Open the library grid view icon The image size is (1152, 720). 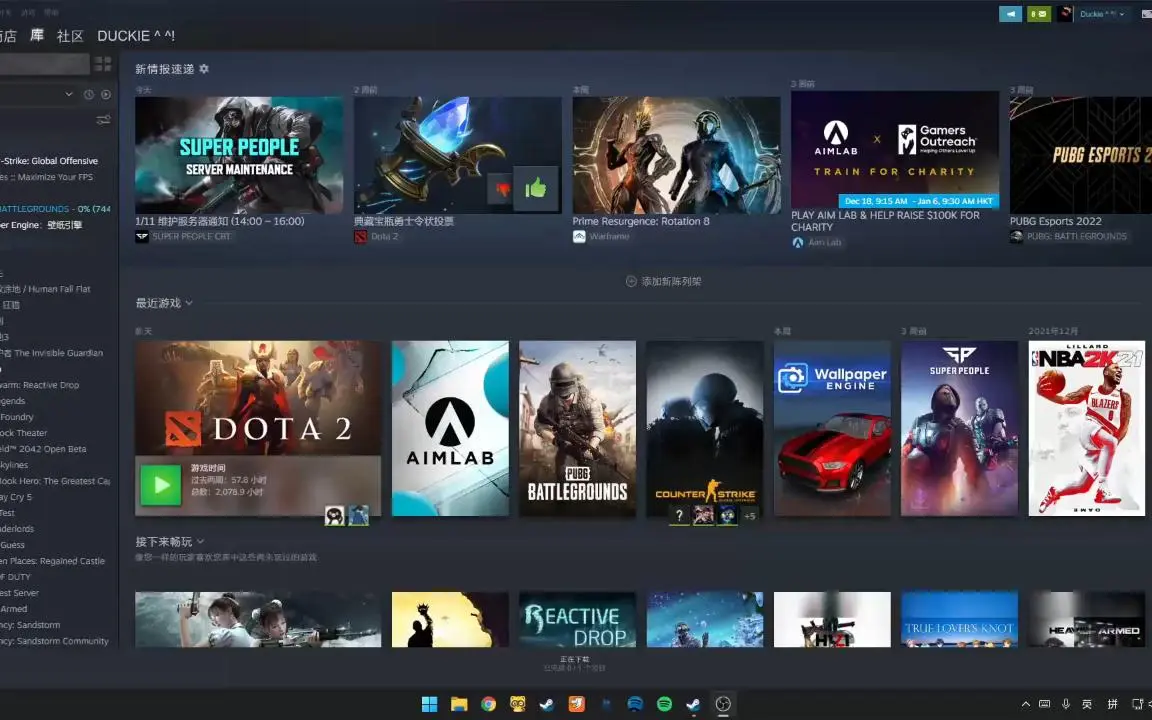click(x=103, y=64)
